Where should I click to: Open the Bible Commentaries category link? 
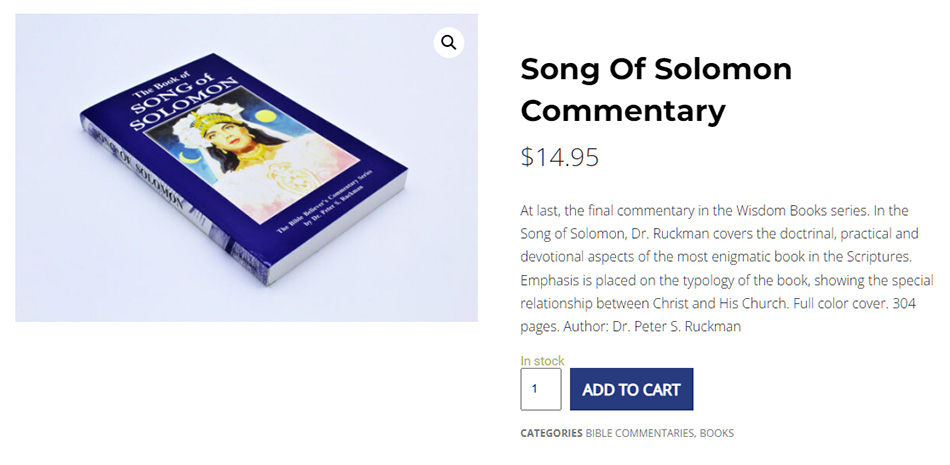639,433
